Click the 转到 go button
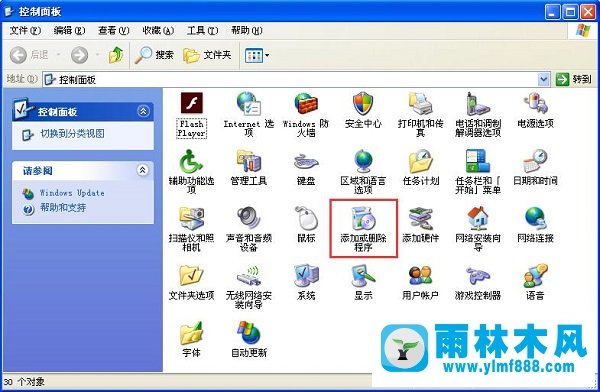This screenshot has width=600, height=392. [574, 79]
